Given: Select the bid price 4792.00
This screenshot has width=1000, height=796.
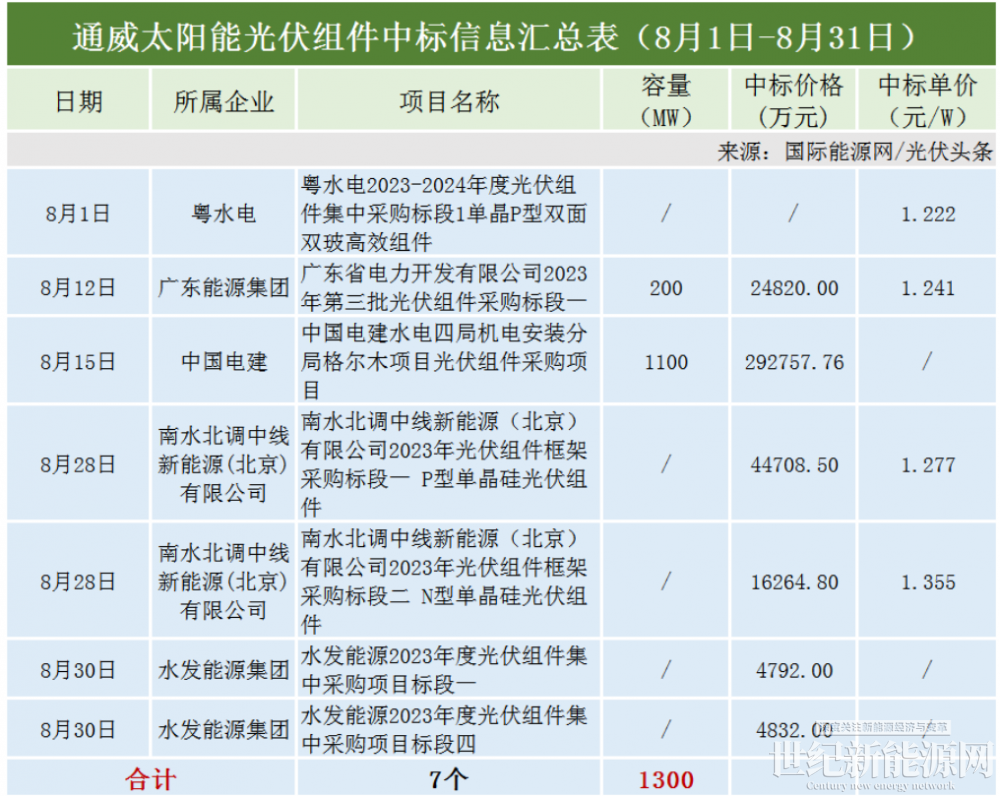Looking at the screenshot, I should pos(794,671).
